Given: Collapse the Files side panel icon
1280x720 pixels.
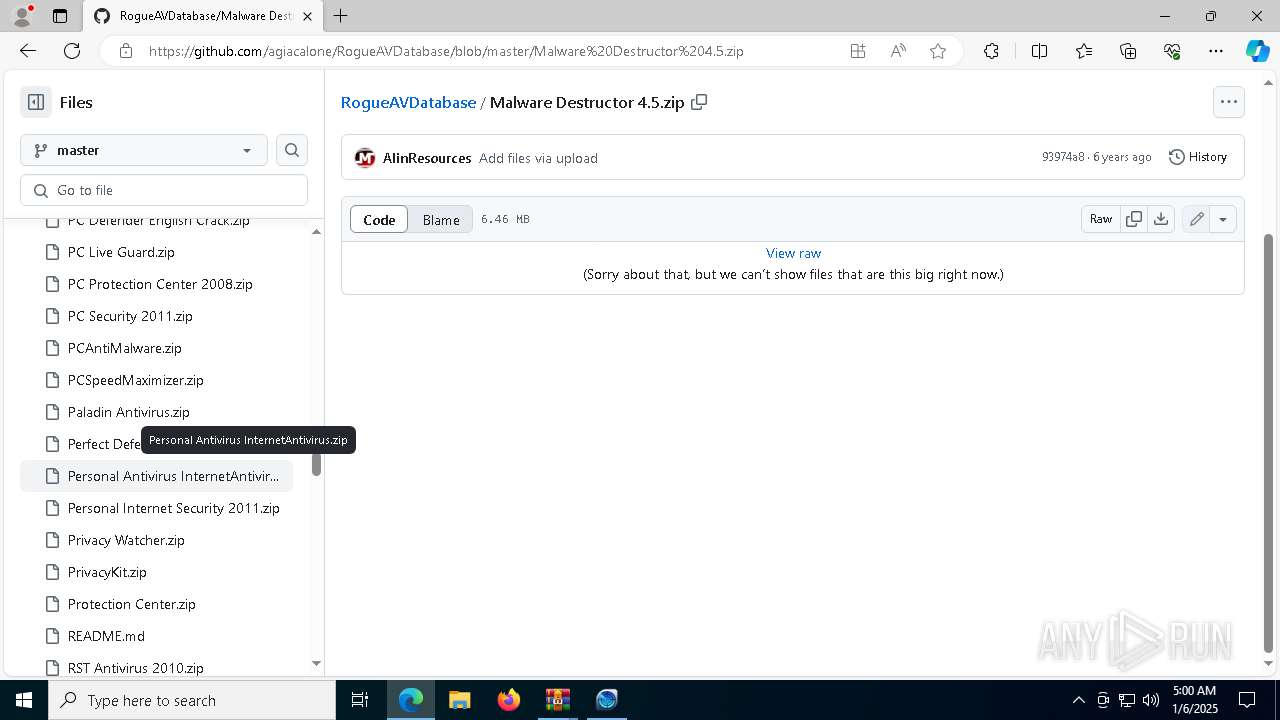Looking at the screenshot, I should pyautogui.click(x=36, y=102).
